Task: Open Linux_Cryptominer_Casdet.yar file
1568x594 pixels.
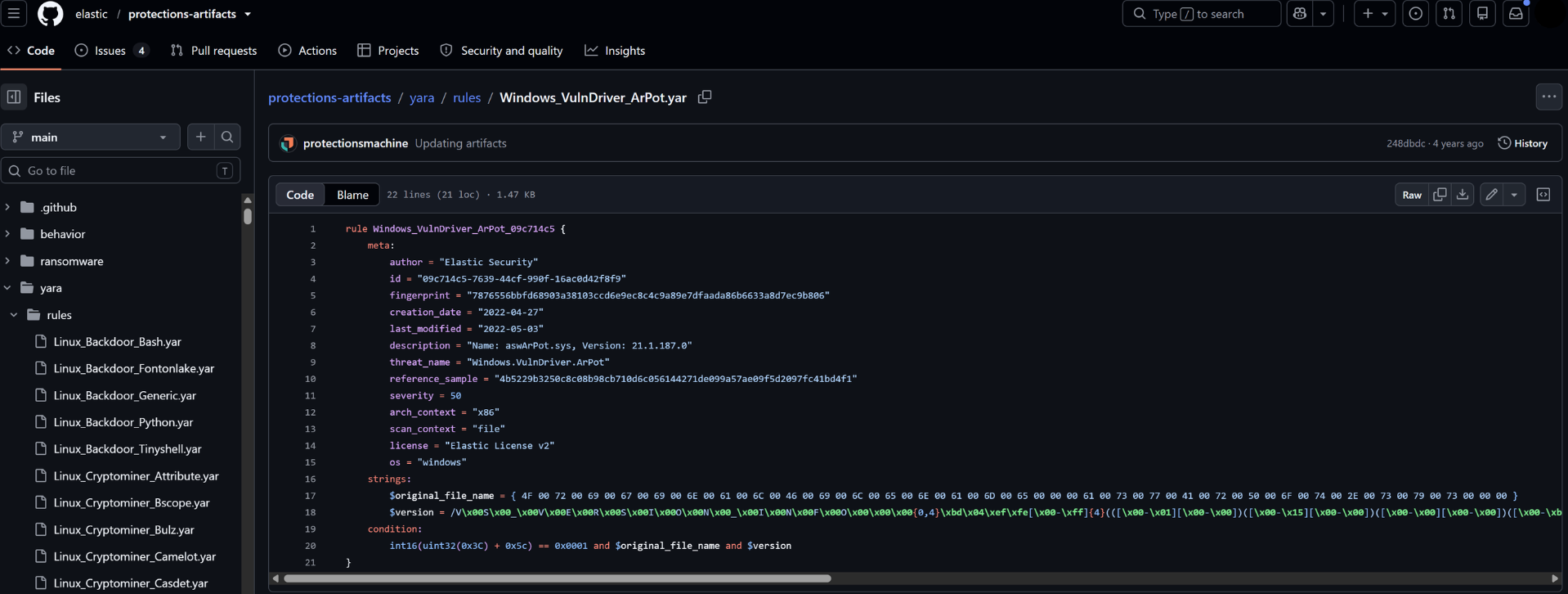Action: 130,583
